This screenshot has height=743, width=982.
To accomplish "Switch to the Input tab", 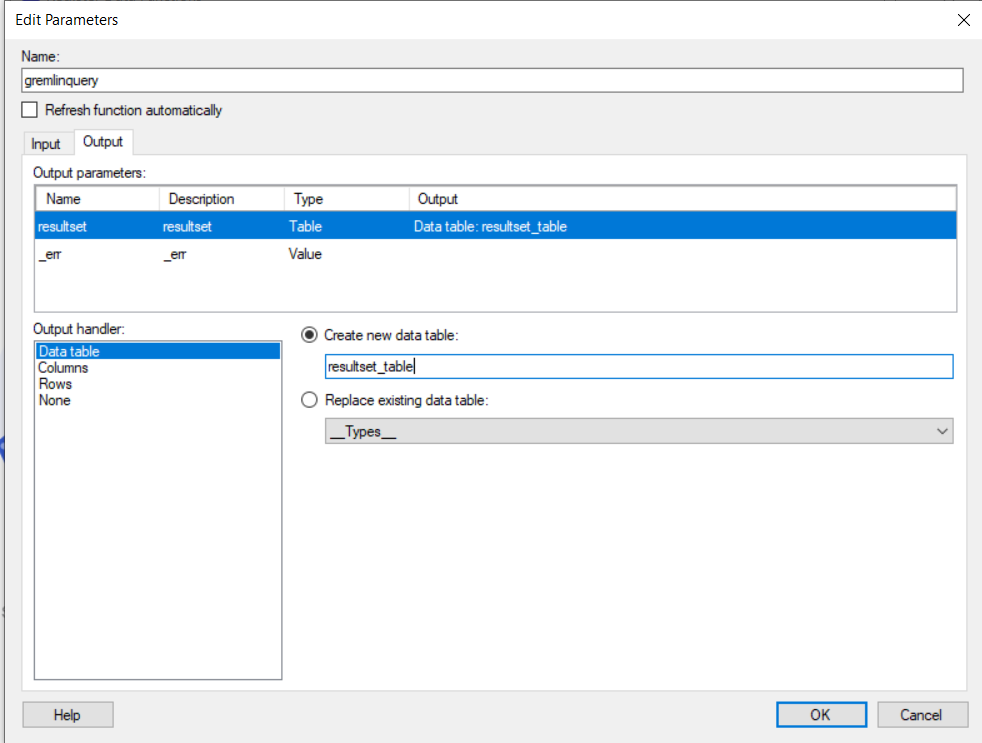I will coord(46,144).
